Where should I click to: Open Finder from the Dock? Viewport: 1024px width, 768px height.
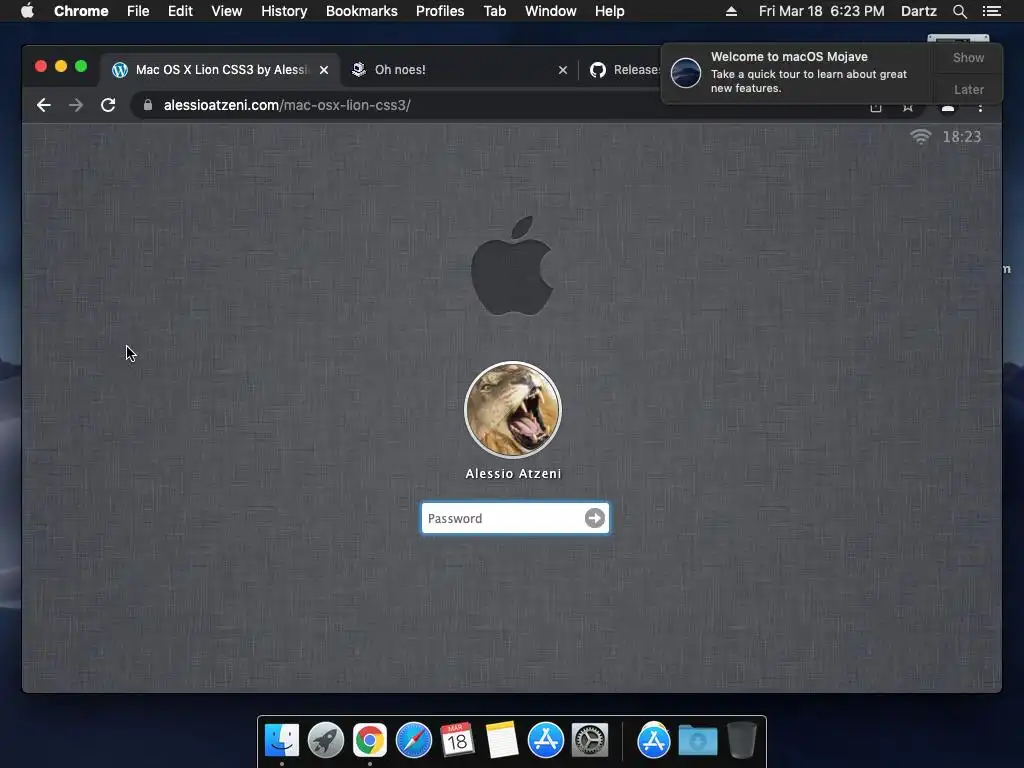282,740
